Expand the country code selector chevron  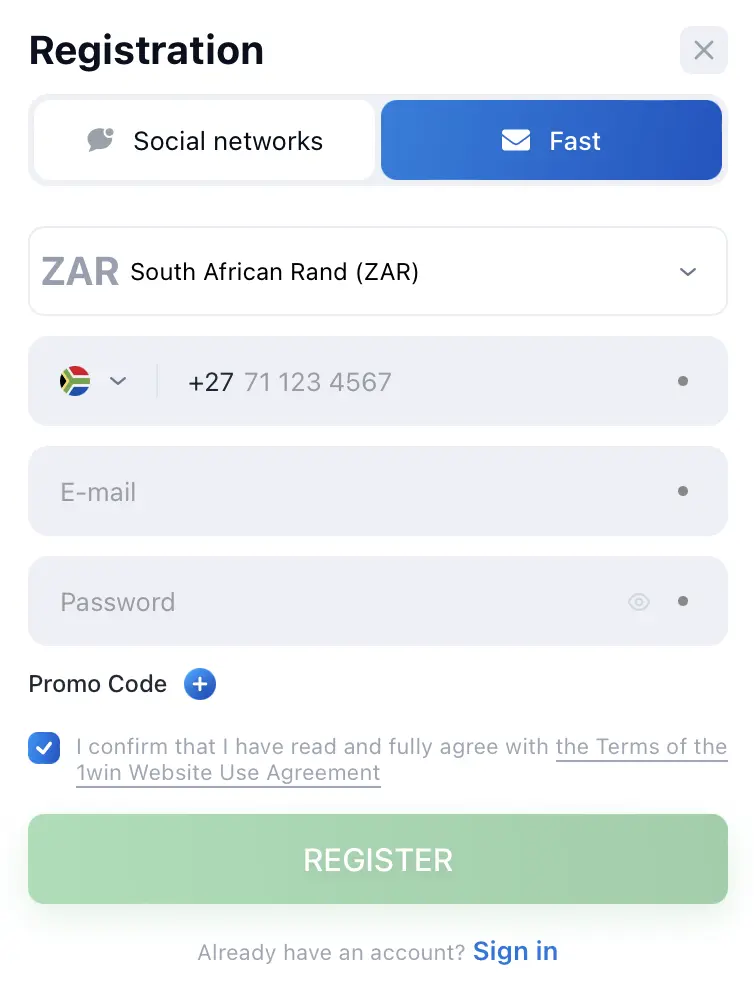[118, 381]
